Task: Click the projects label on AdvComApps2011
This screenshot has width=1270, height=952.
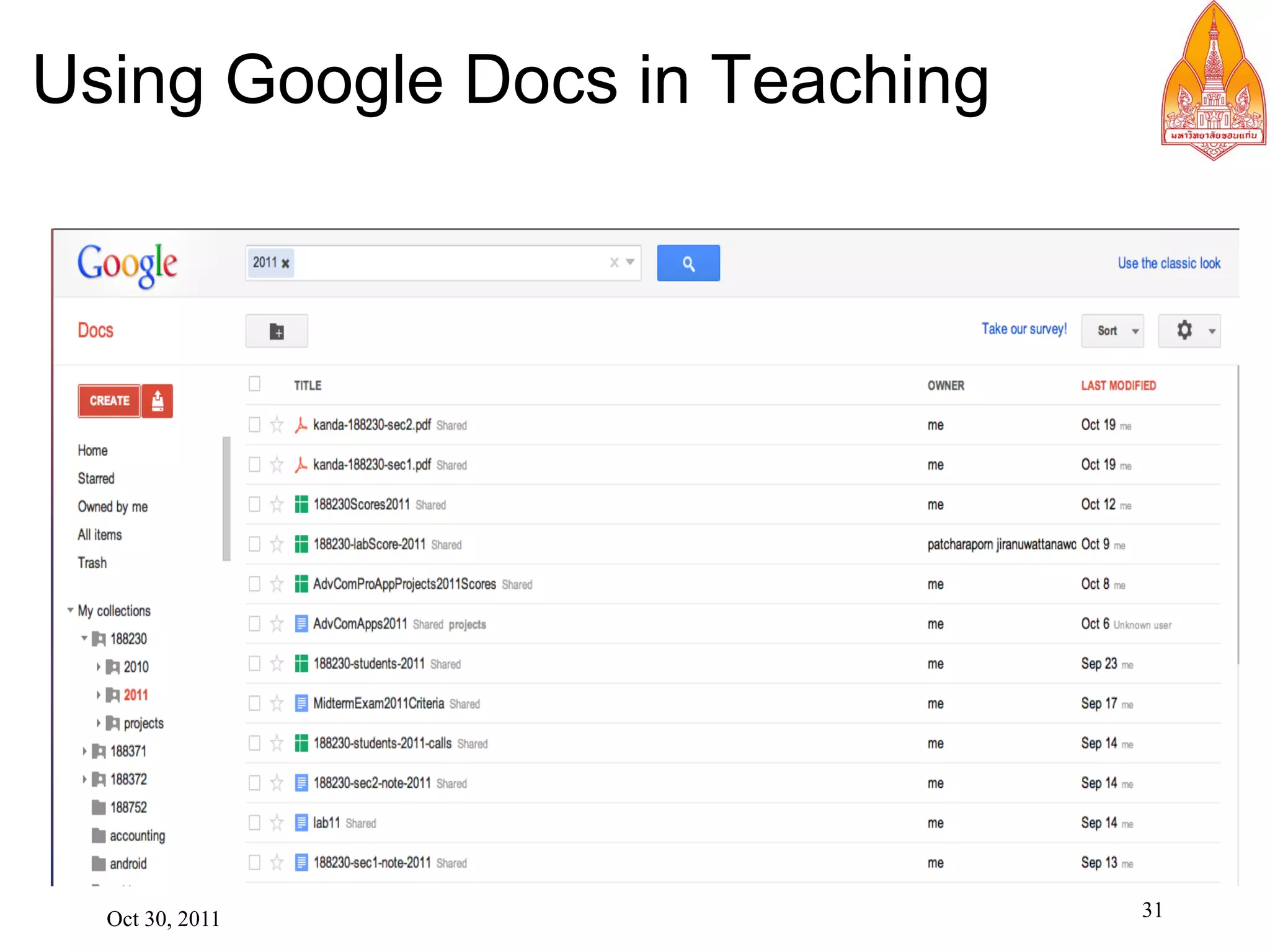Action: [468, 625]
